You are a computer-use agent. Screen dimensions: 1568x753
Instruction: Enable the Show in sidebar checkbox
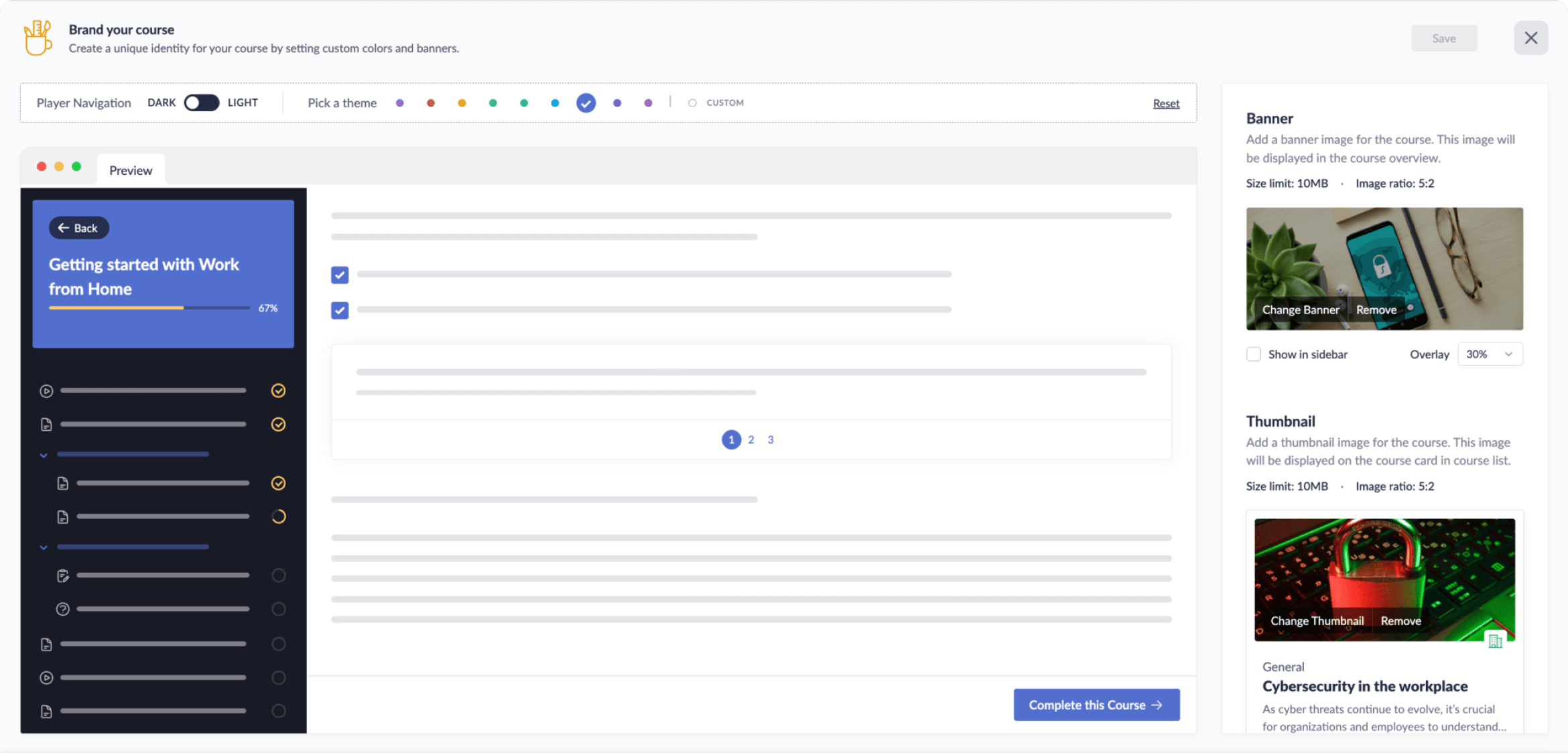click(1254, 354)
